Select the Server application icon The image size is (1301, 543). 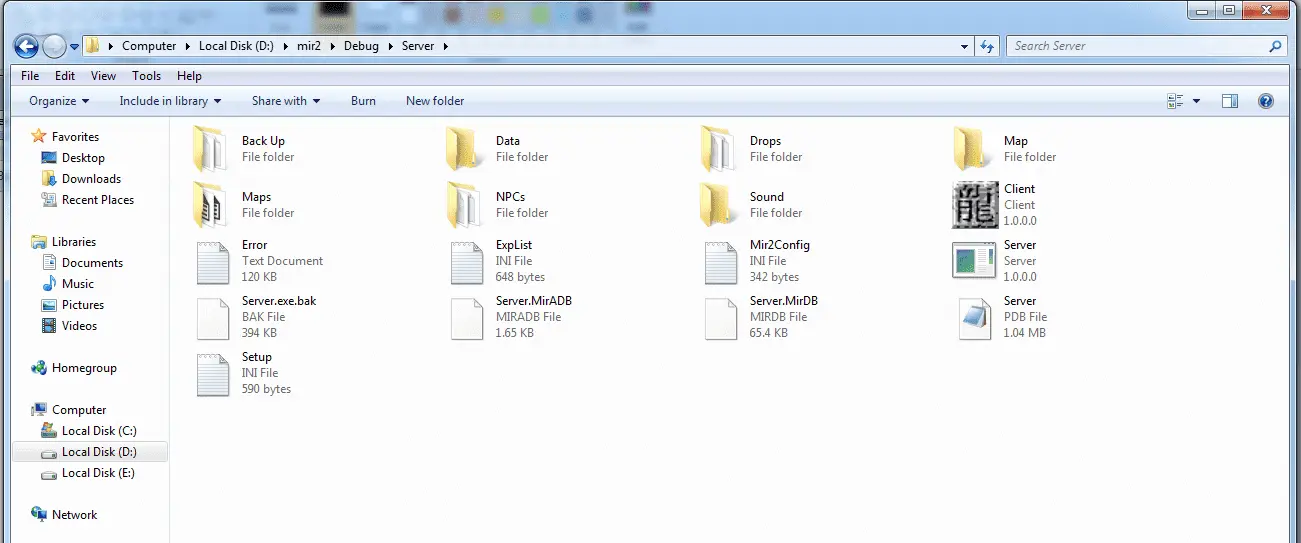point(974,261)
